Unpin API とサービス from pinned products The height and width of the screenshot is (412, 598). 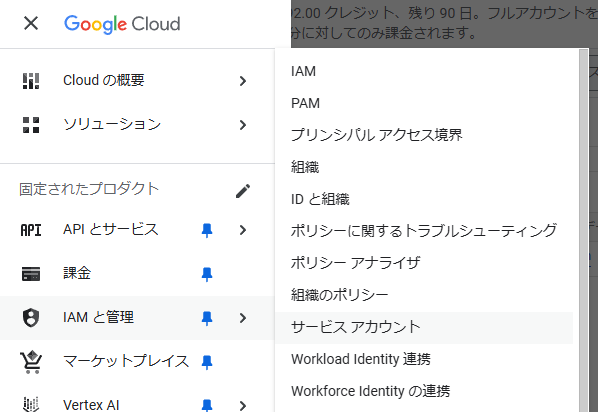(x=207, y=230)
